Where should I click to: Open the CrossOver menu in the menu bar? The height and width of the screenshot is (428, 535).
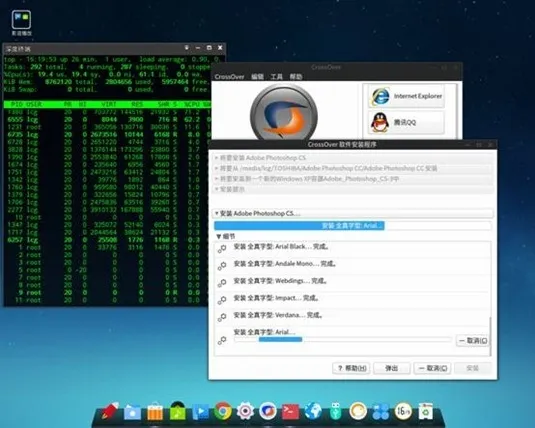point(229,77)
